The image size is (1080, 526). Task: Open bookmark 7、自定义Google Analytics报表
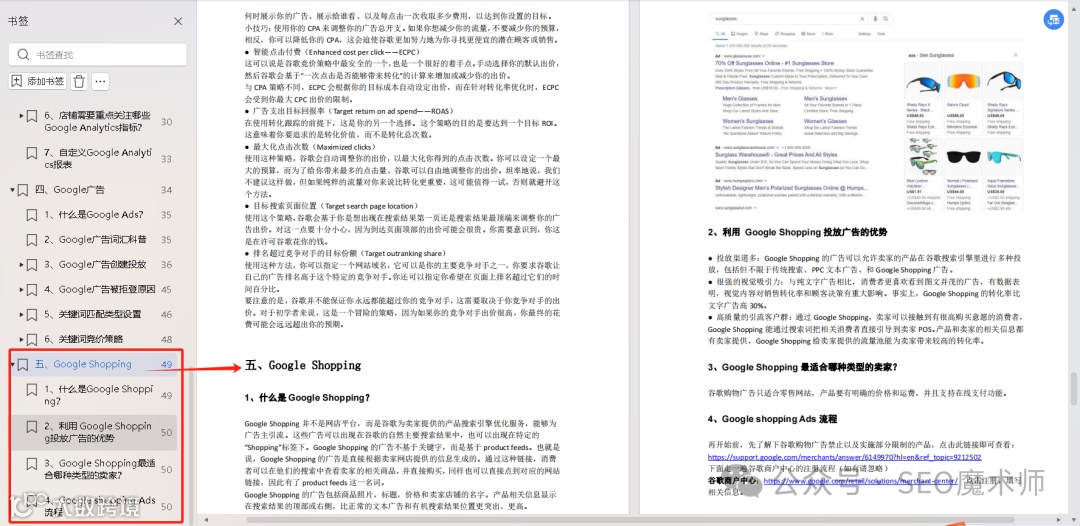coord(97,159)
